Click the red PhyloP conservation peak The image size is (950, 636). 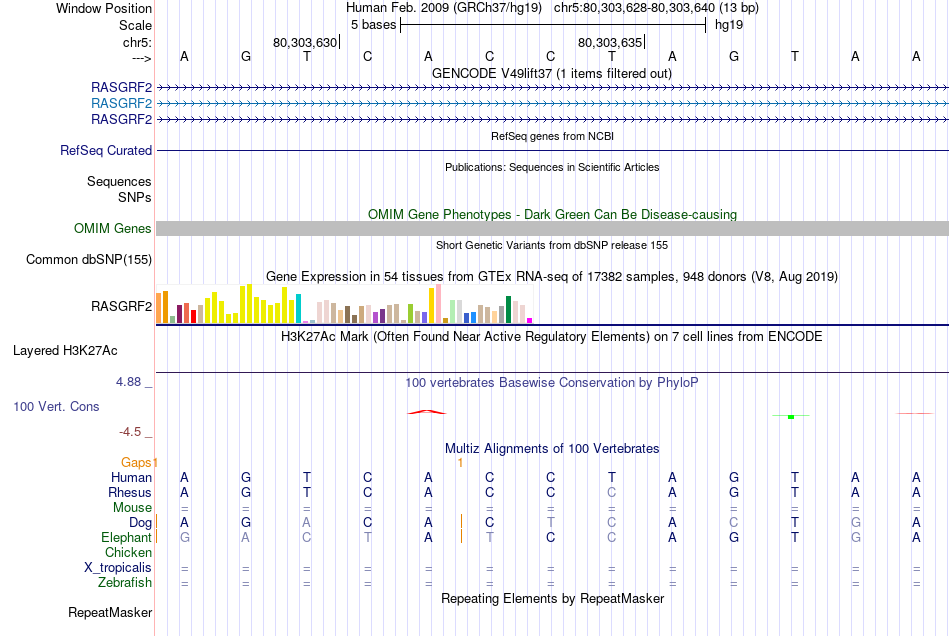pos(427,412)
